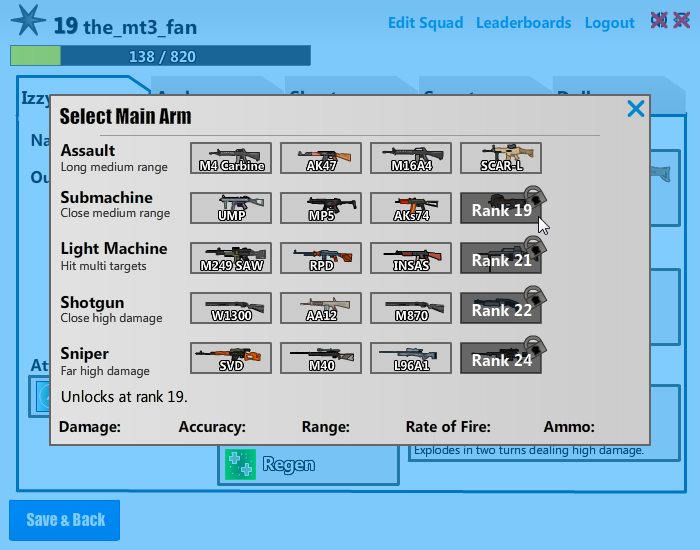
Task: Choose the AA12 shotgun
Action: [321, 308]
